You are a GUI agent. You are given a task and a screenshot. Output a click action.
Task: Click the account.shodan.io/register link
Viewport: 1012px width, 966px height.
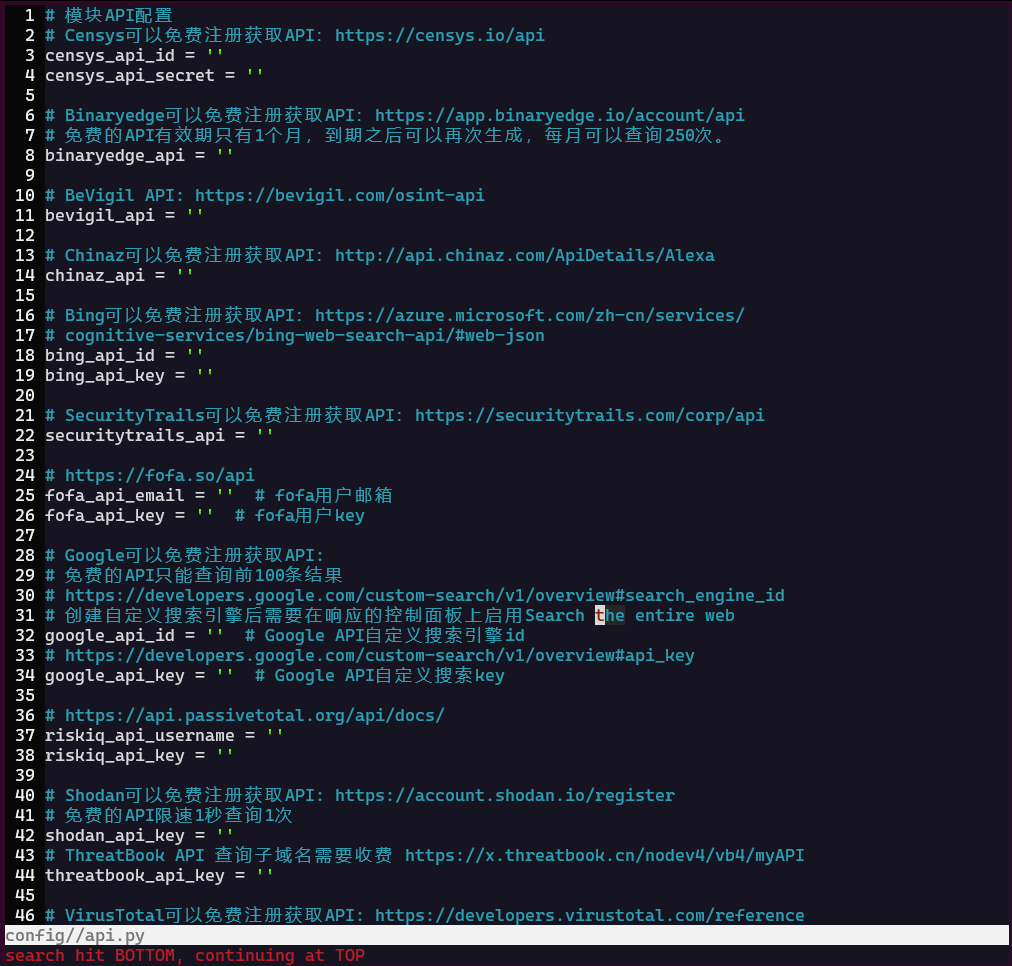point(504,795)
